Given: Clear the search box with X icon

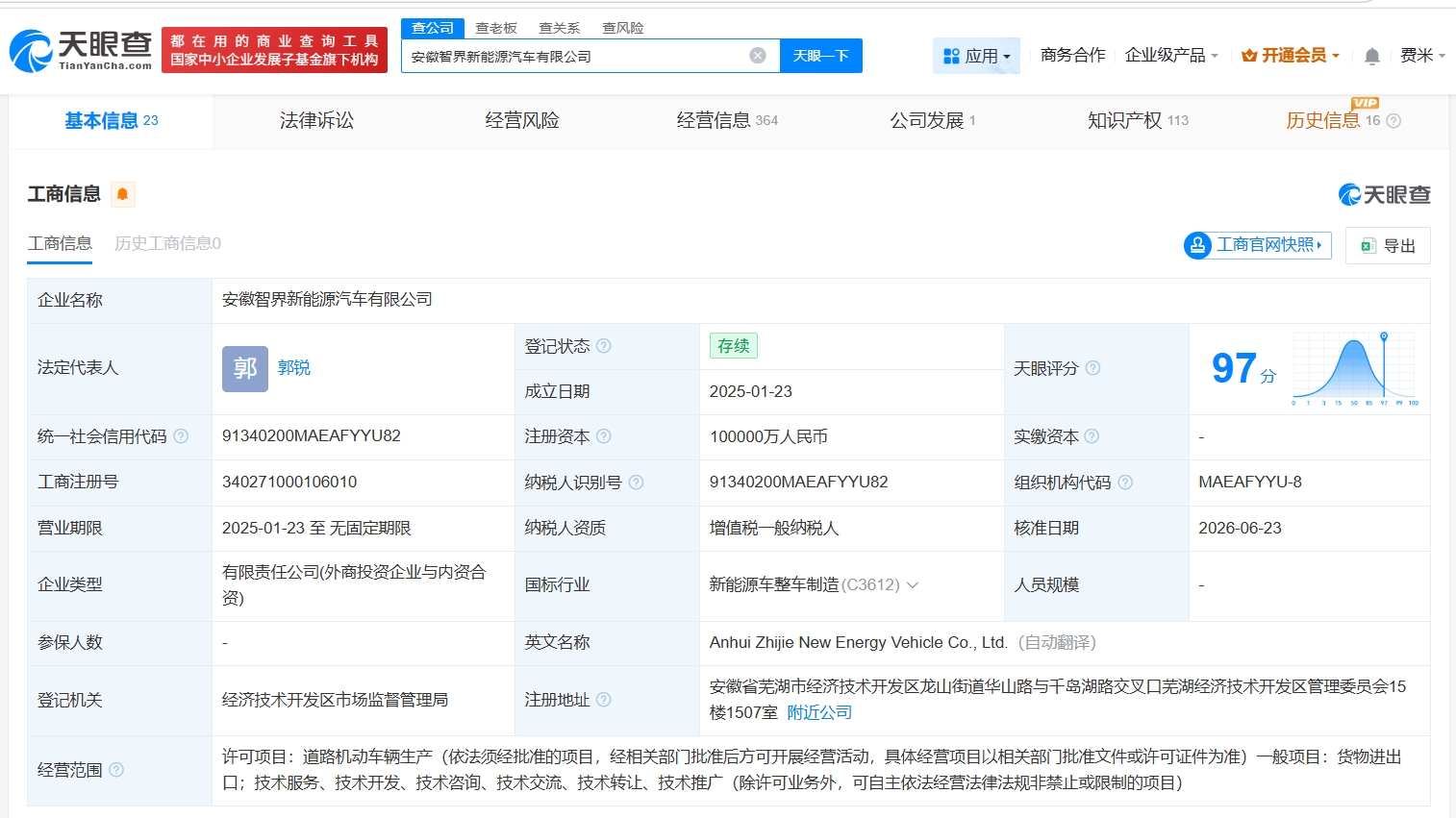Looking at the screenshot, I should tap(758, 56).
